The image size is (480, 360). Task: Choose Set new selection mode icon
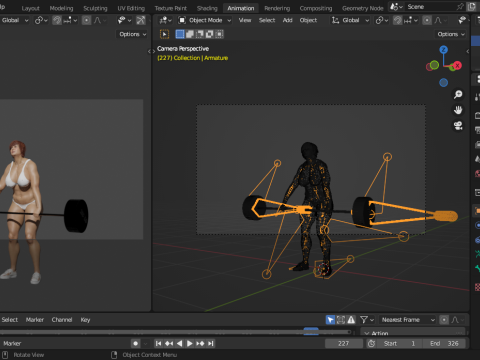pos(180,34)
